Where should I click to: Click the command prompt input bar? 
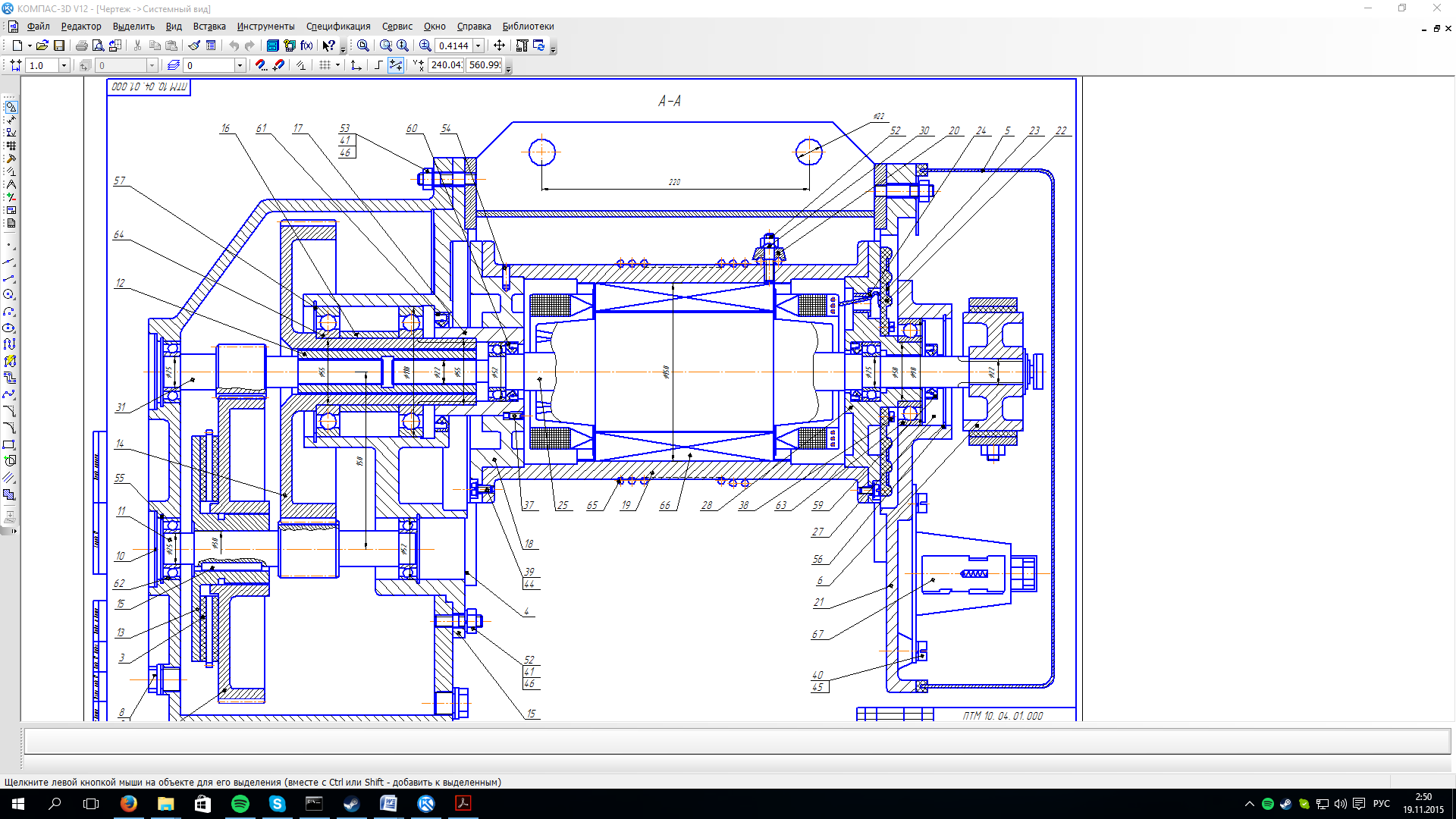click(737, 741)
